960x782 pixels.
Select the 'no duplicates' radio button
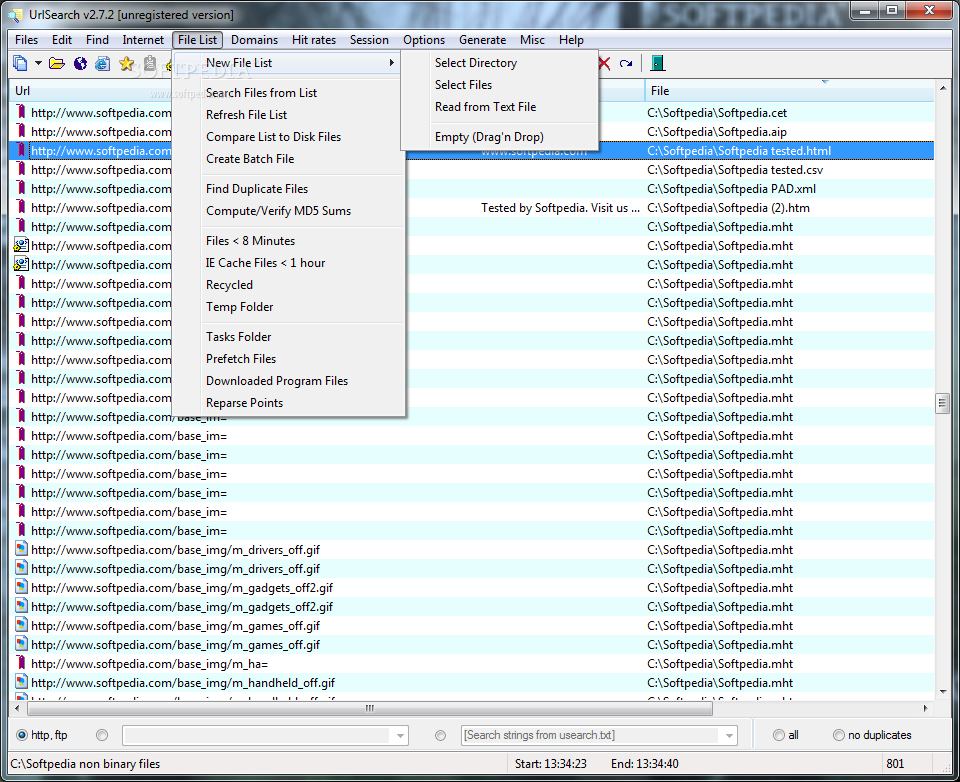tap(839, 735)
